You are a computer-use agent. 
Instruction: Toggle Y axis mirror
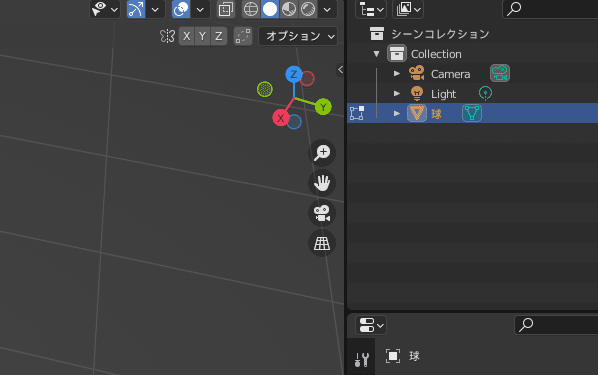pyautogui.click(x=203, y=36)
